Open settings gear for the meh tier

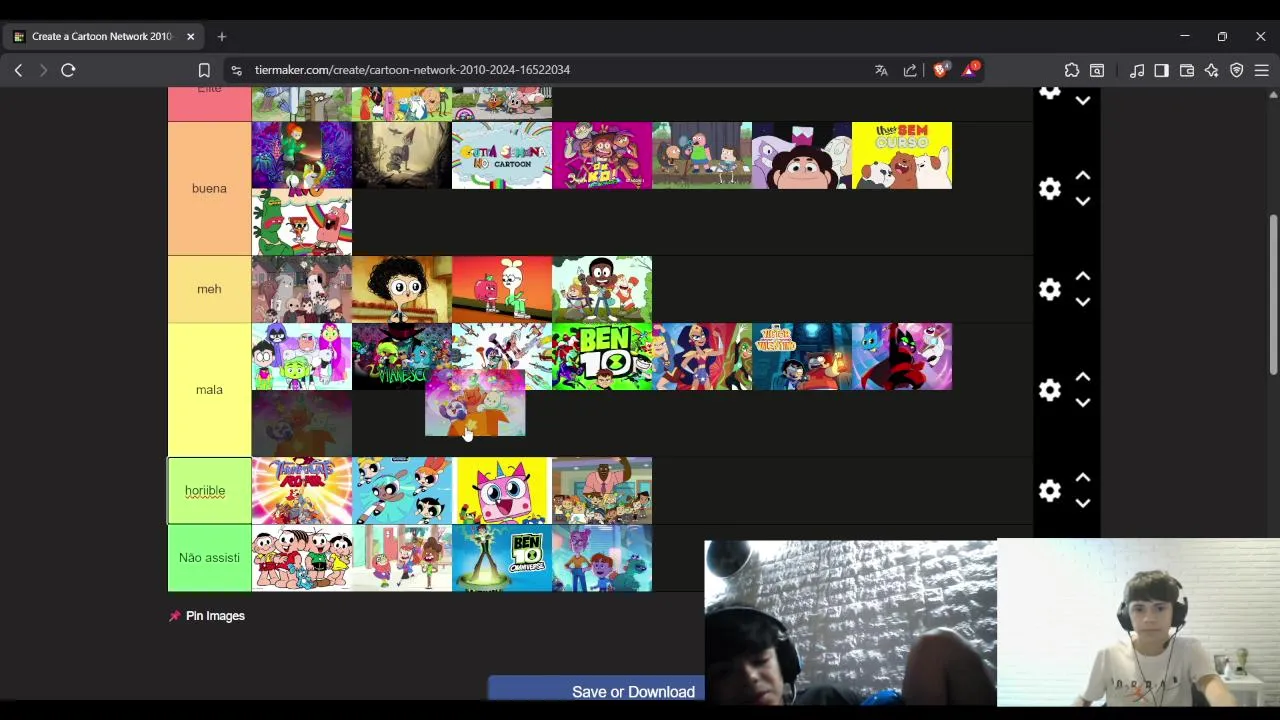click(1049, 289)
